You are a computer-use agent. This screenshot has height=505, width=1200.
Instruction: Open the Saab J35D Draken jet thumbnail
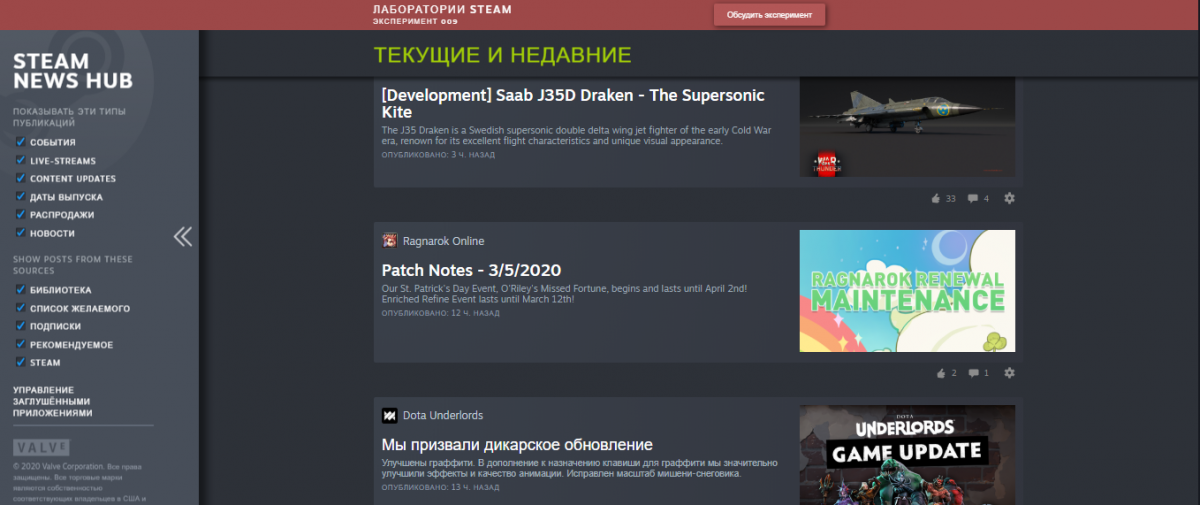point(907,127)
